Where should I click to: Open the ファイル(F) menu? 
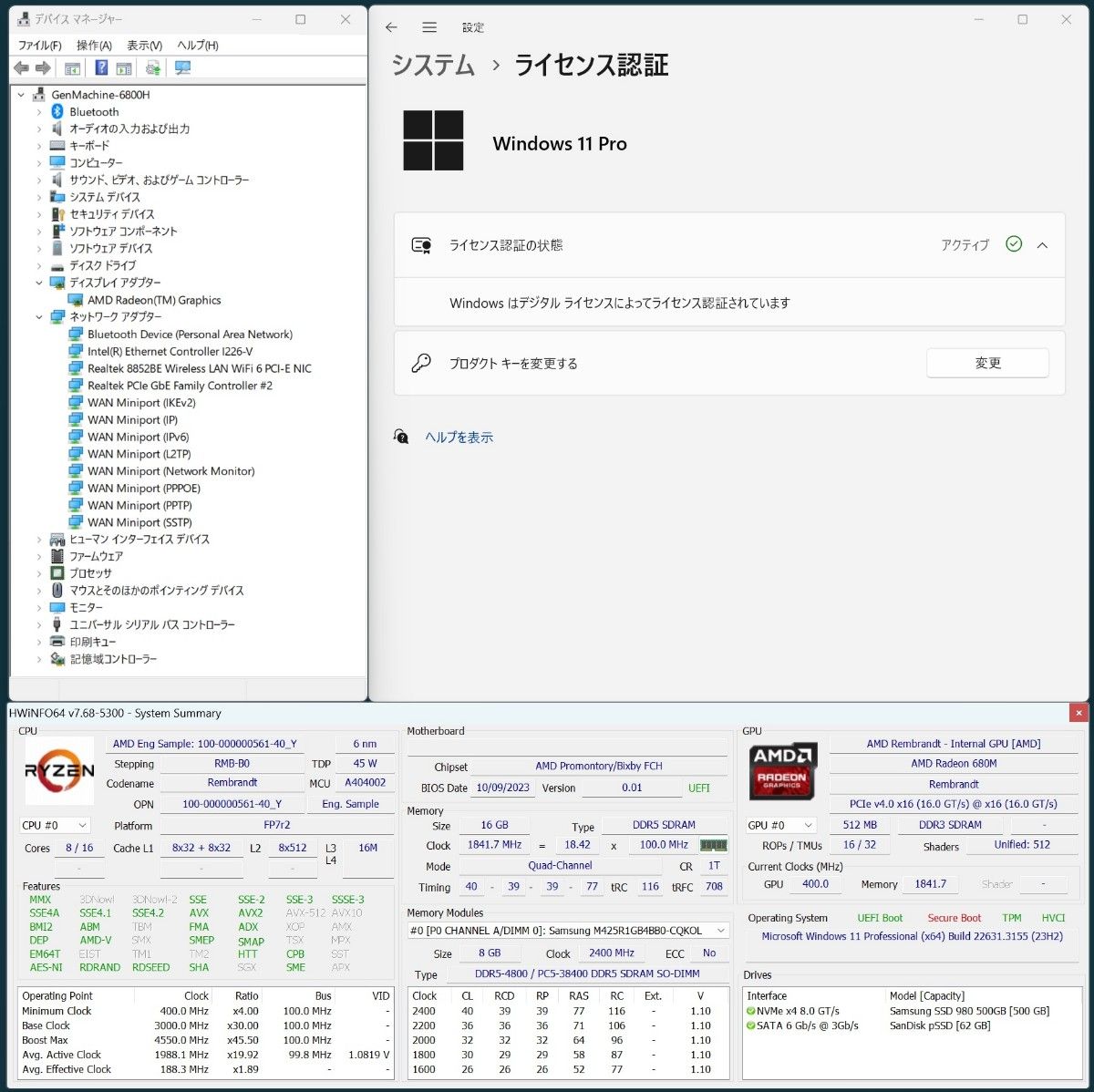click(40, 46)
